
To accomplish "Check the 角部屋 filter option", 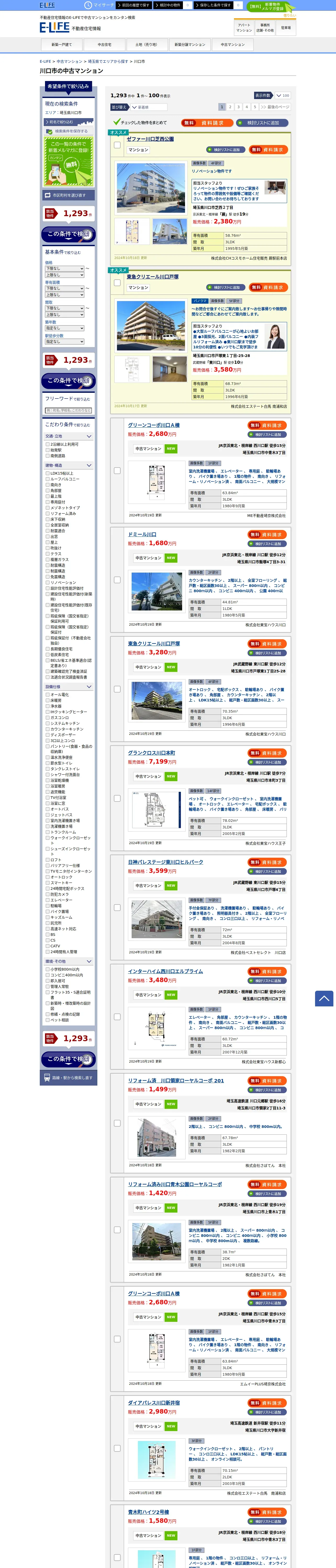I will pyautogui.click(x=48, y=491).
